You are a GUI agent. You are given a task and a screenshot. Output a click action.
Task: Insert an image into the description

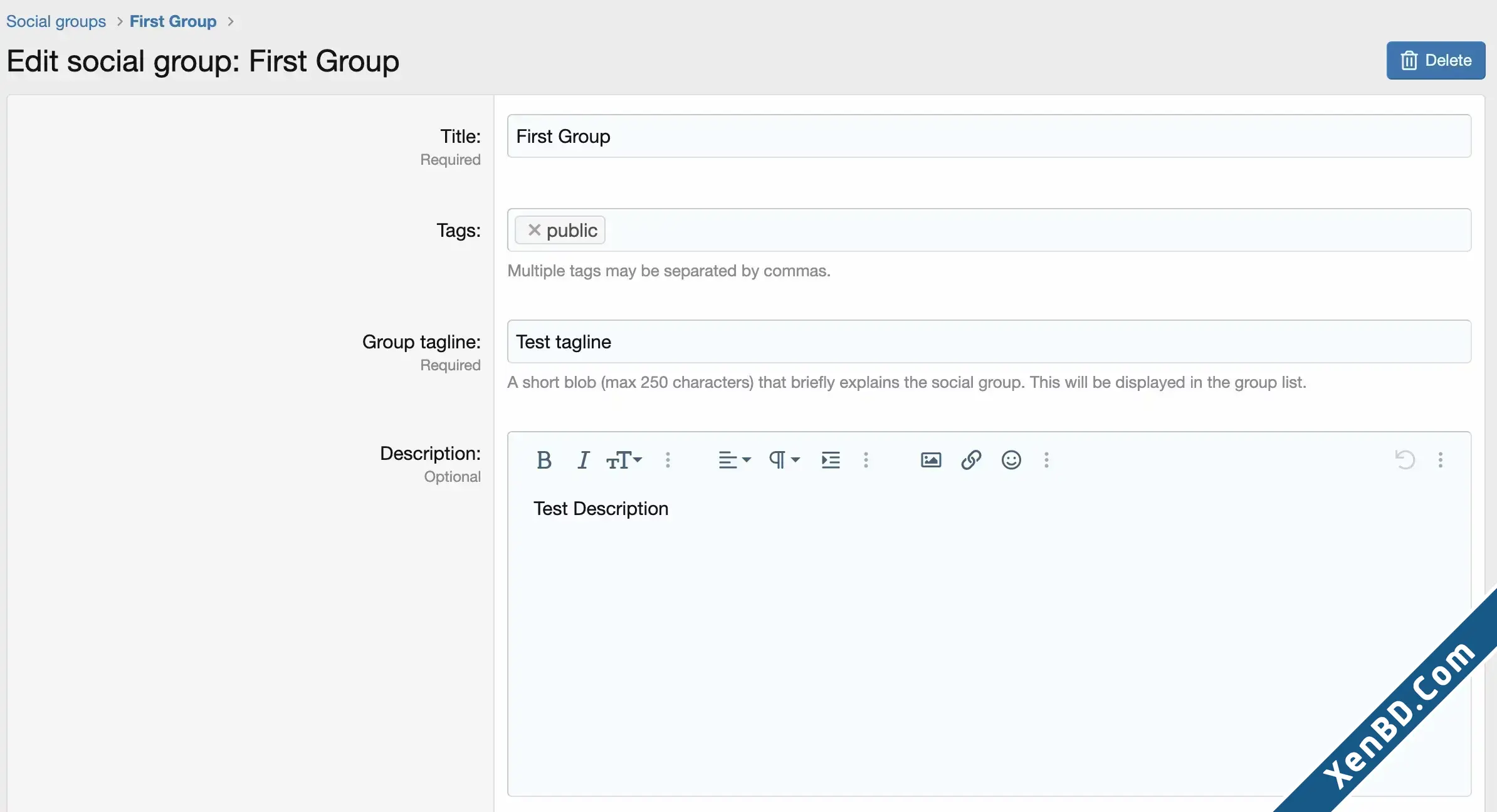point(931,461)
